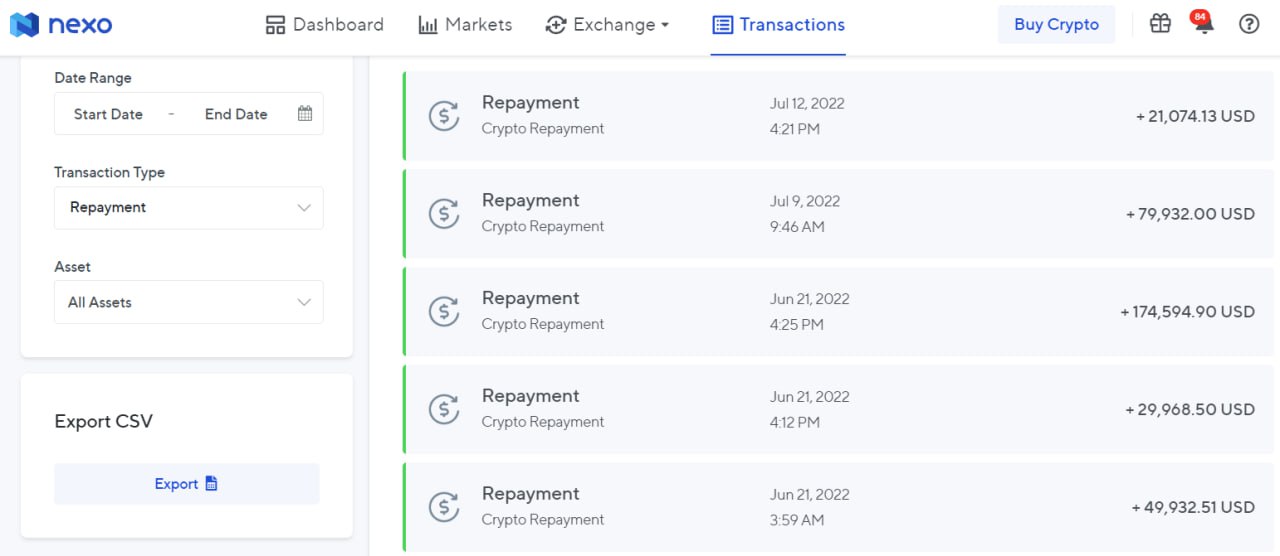Expand the All Assets dropdown
The image size is (1280, 556).
[189, 302]
